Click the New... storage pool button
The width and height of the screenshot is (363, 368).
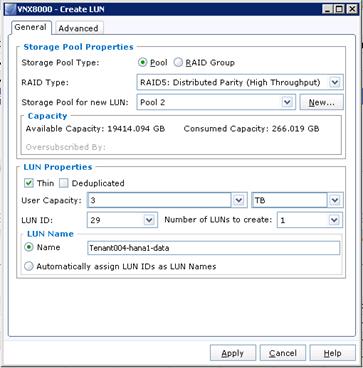[x=322, y=102]
